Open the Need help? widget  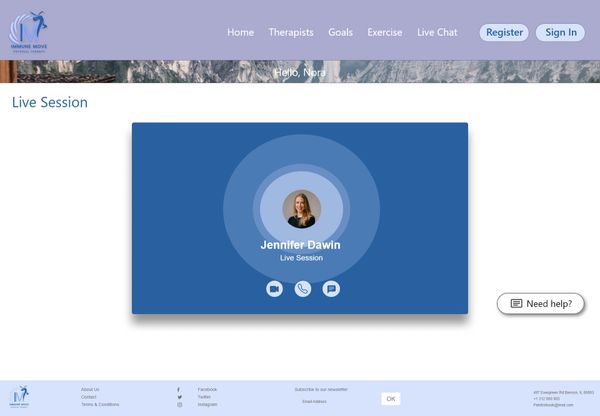click(x=540, y=303)
